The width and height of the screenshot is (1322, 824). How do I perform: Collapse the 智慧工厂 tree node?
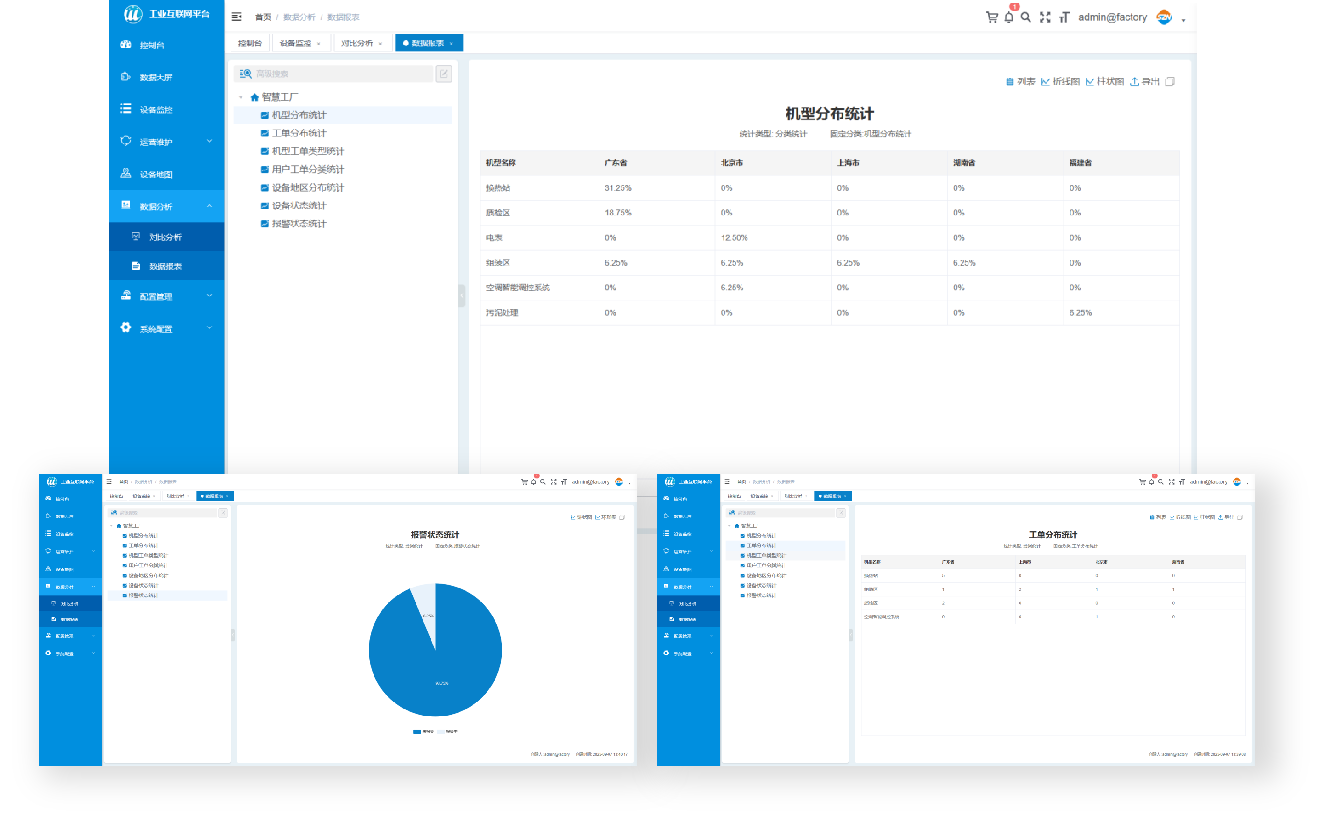241,97
